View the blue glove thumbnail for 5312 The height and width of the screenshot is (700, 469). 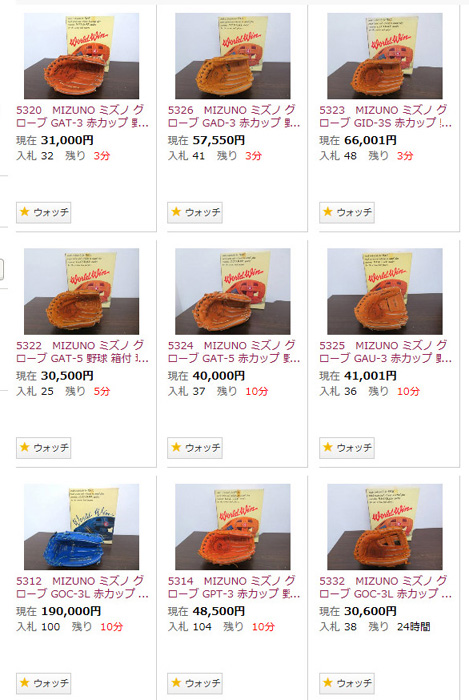[x=82, y=527]
